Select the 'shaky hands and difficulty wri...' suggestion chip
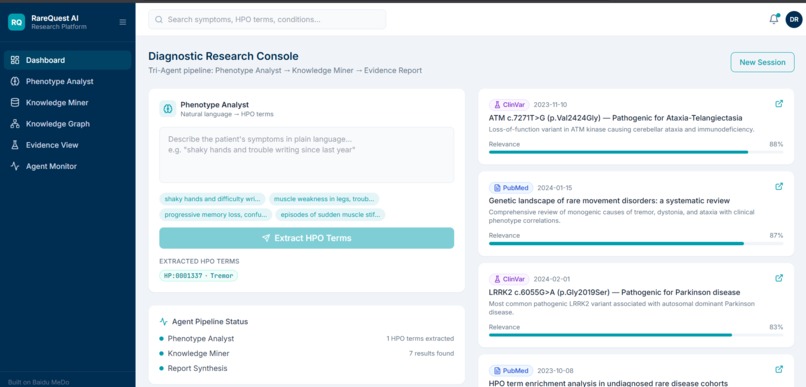 coord(212,199)
